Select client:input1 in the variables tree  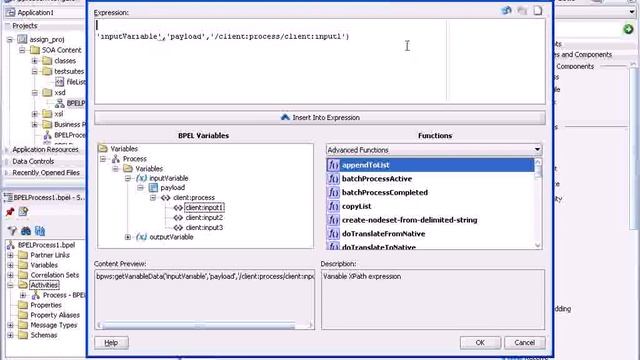click(x=204, y=208)
